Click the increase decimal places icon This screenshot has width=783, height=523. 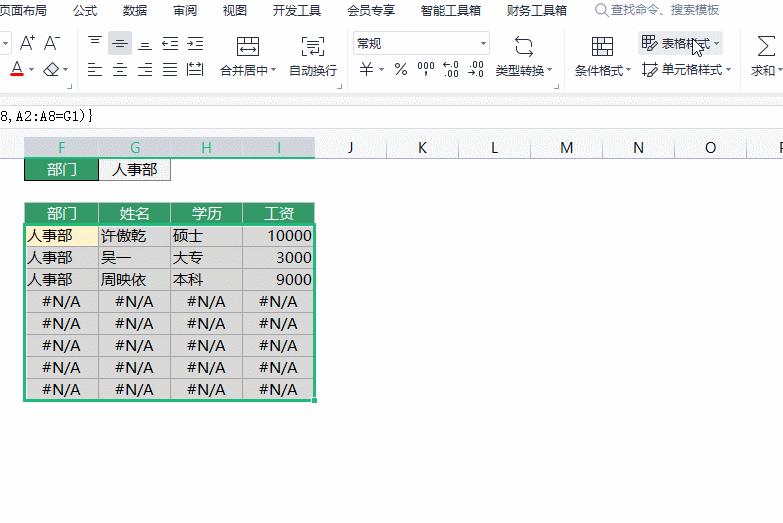point(450,70)
